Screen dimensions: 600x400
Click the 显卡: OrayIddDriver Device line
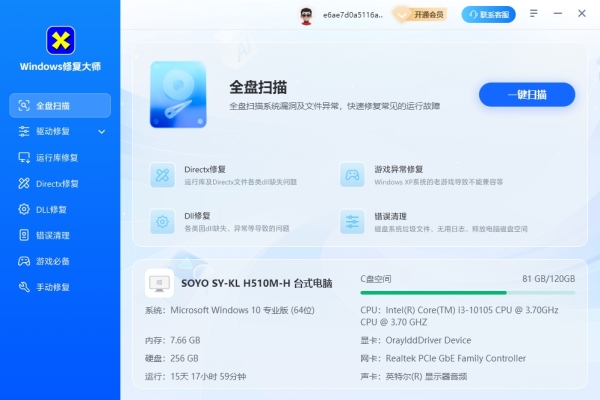pos(416,340)
